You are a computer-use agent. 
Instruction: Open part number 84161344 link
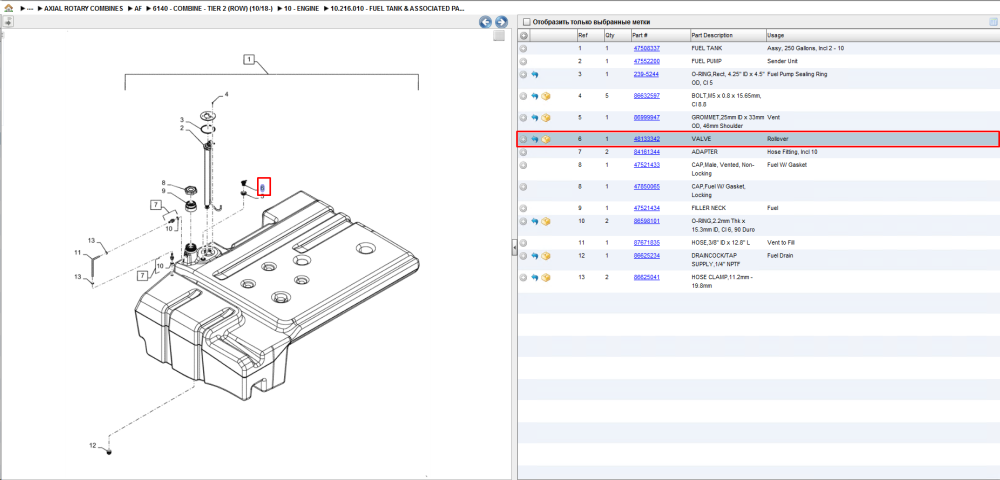coord(647,152)
